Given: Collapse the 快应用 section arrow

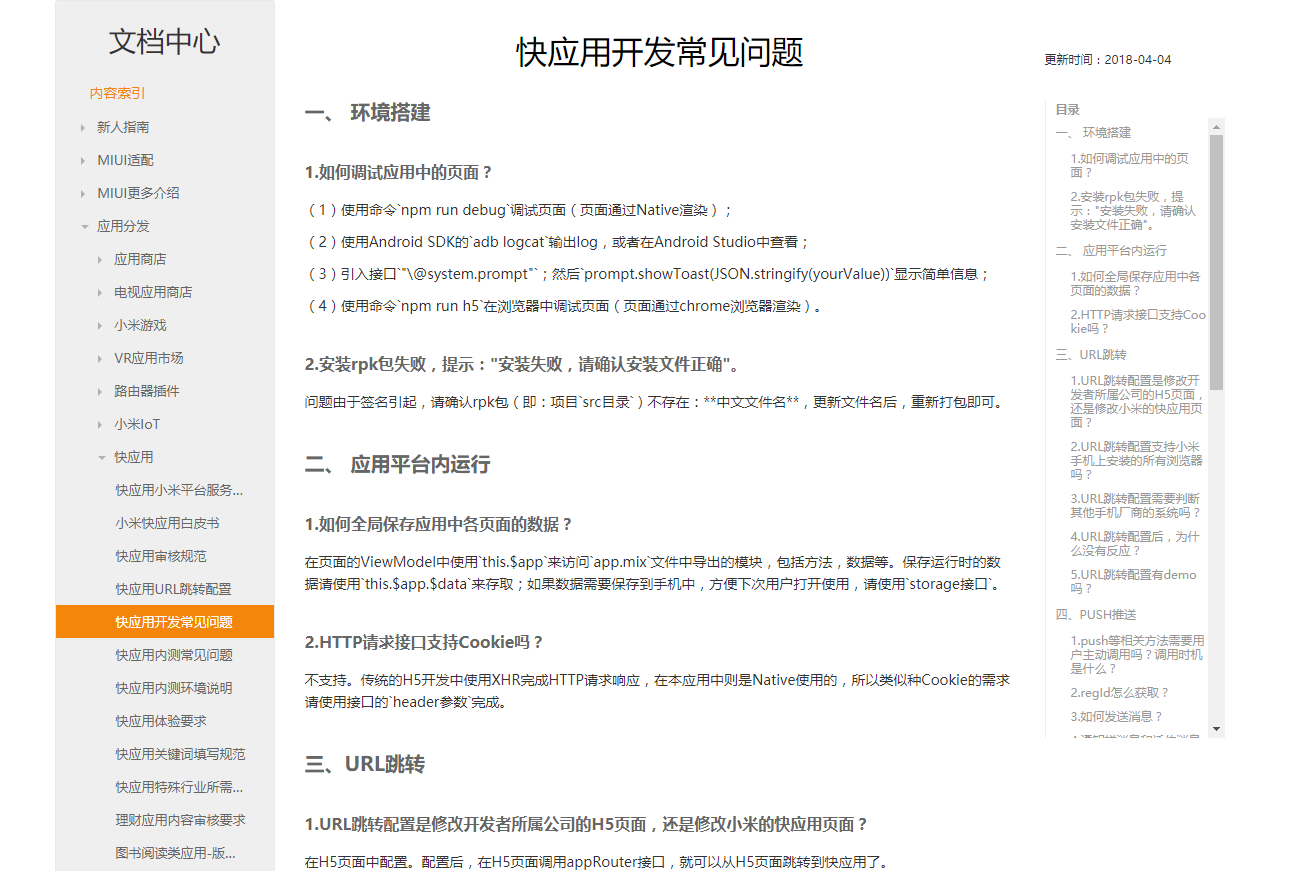Looking at the screenshot, I should pos(101,457).
